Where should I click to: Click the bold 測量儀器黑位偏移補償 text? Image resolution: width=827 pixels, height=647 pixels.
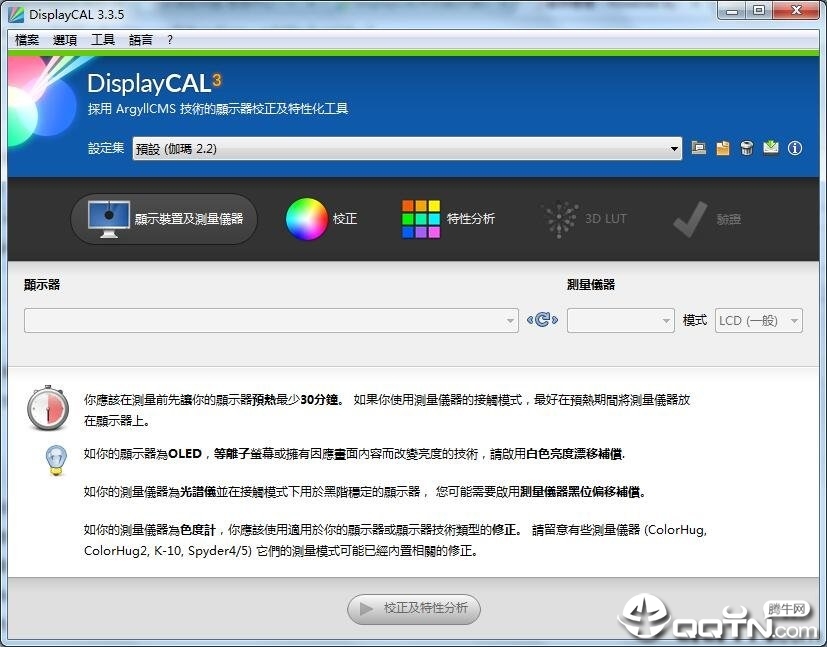pos(582,492)
